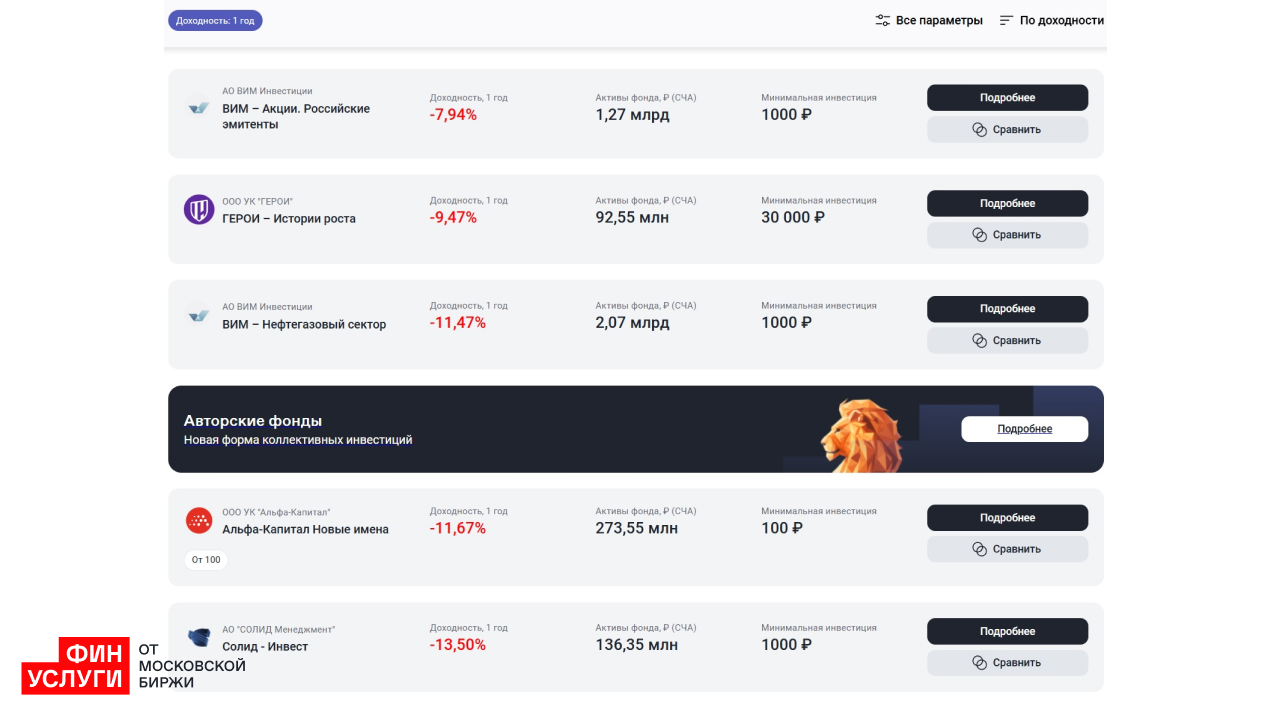The width and height of the screenshot is (1272, 716).
Task: Click the compare icon in Нефтегазовый сектор row
Action: 980,340
